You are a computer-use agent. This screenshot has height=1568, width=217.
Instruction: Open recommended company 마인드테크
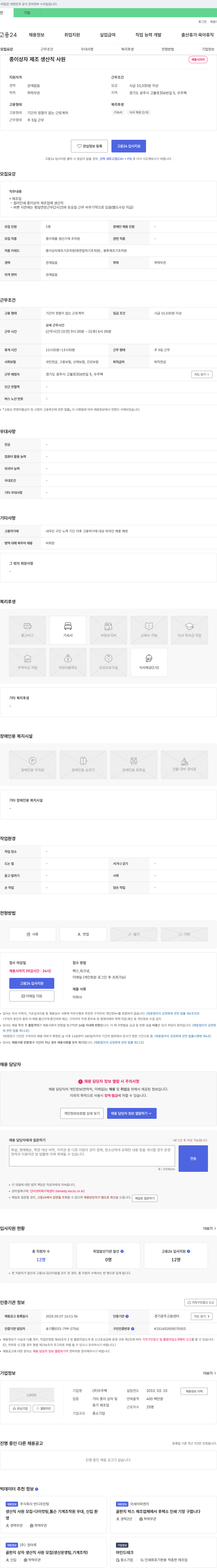click(125, 1552)
